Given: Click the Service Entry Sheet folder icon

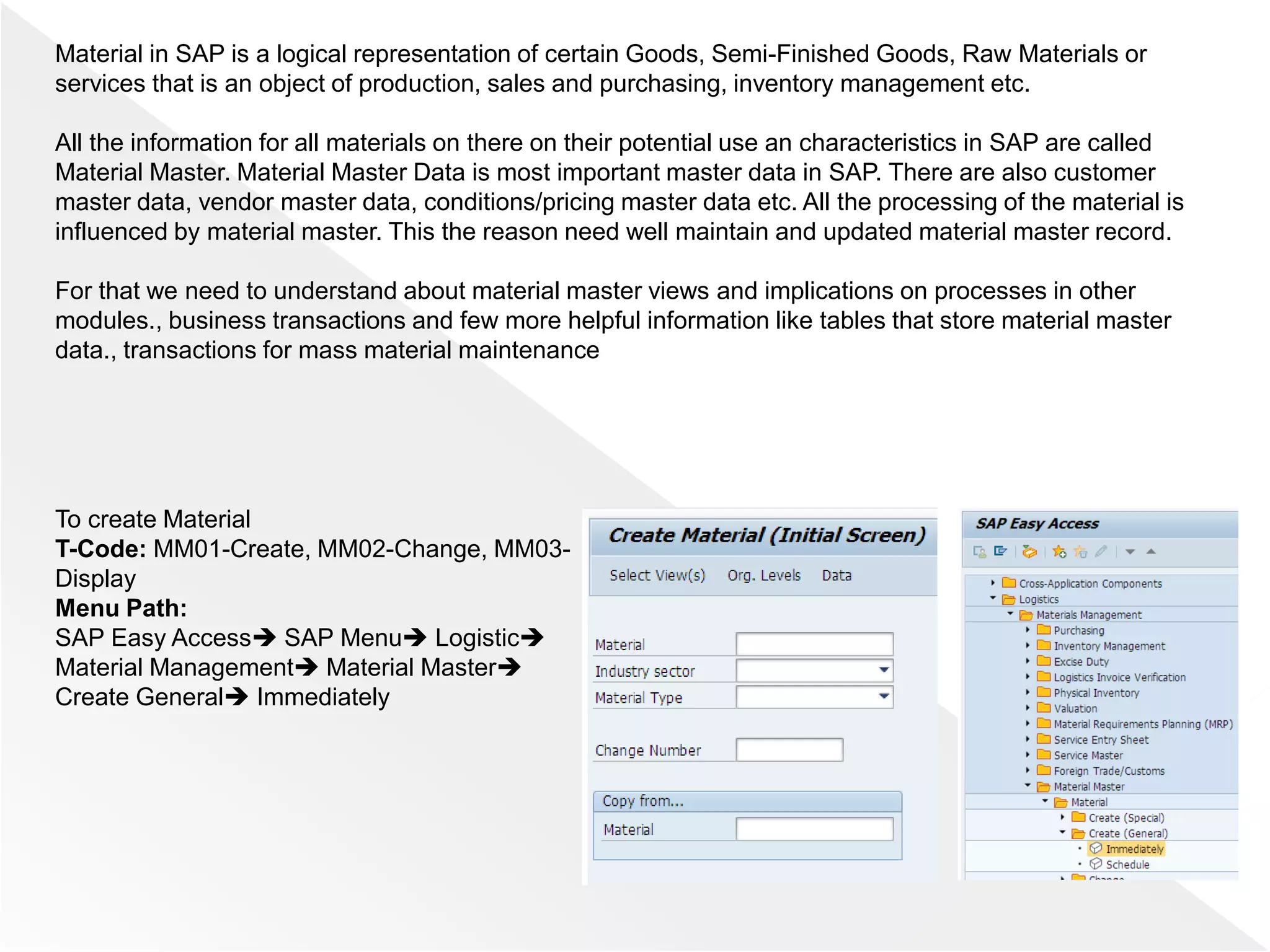Looking at the screenshot, I should pos(1044,739).
